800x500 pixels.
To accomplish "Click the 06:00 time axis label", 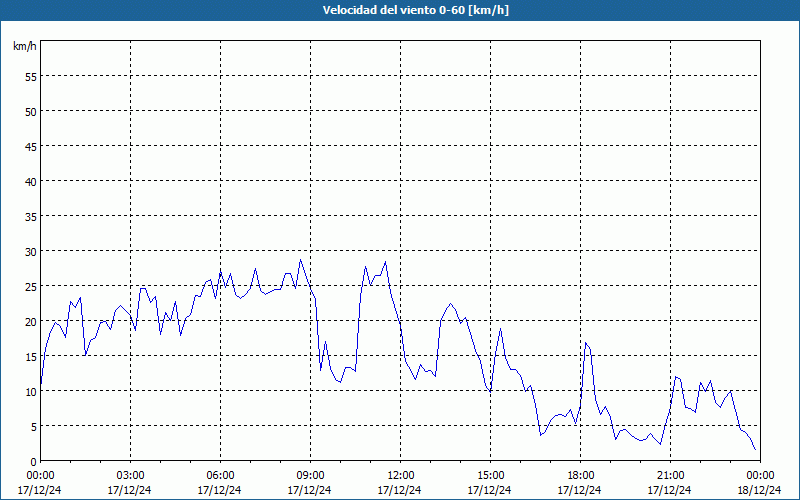I will (x=220, y=476).
